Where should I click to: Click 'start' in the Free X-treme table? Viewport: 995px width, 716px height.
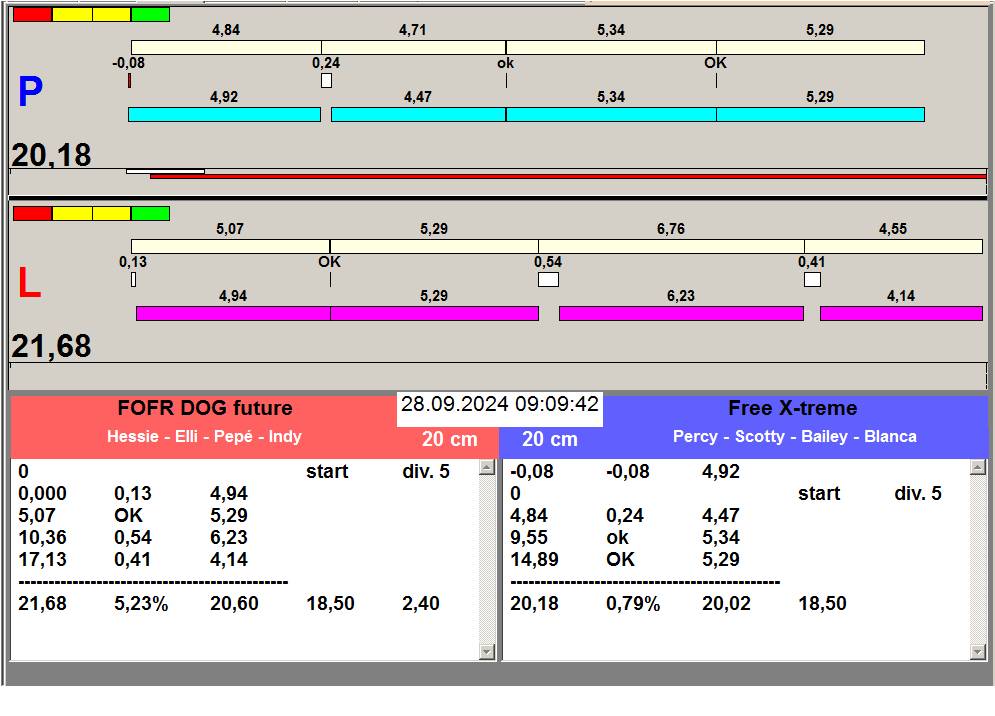click(x=819, y=494)
